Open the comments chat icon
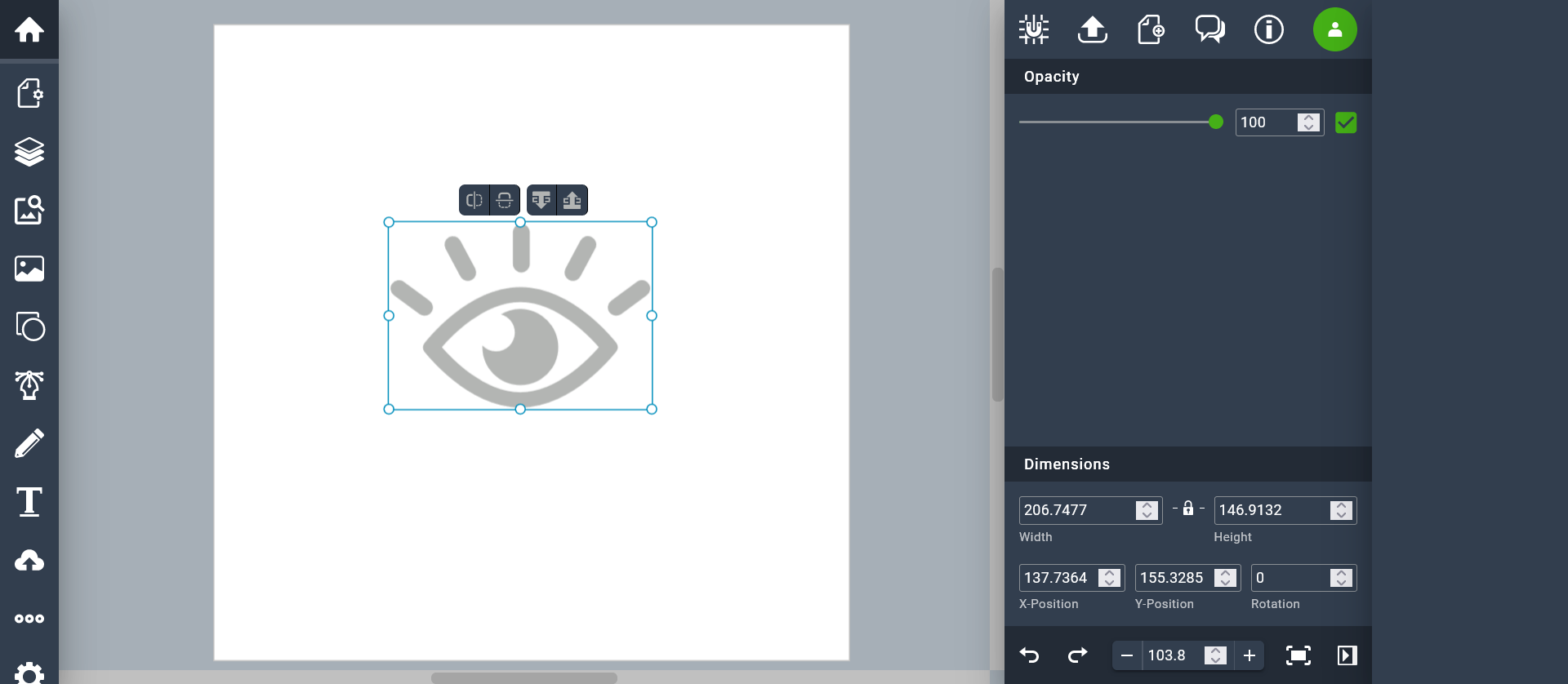This screenshot has width=1568, height=684. [x=1210, y=29]
